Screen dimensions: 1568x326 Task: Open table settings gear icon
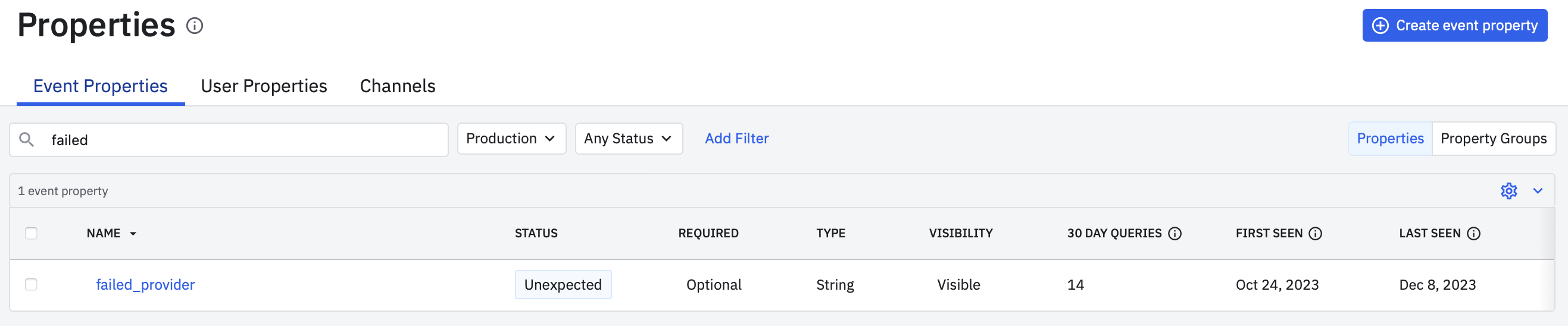(x=1508, y=191)
